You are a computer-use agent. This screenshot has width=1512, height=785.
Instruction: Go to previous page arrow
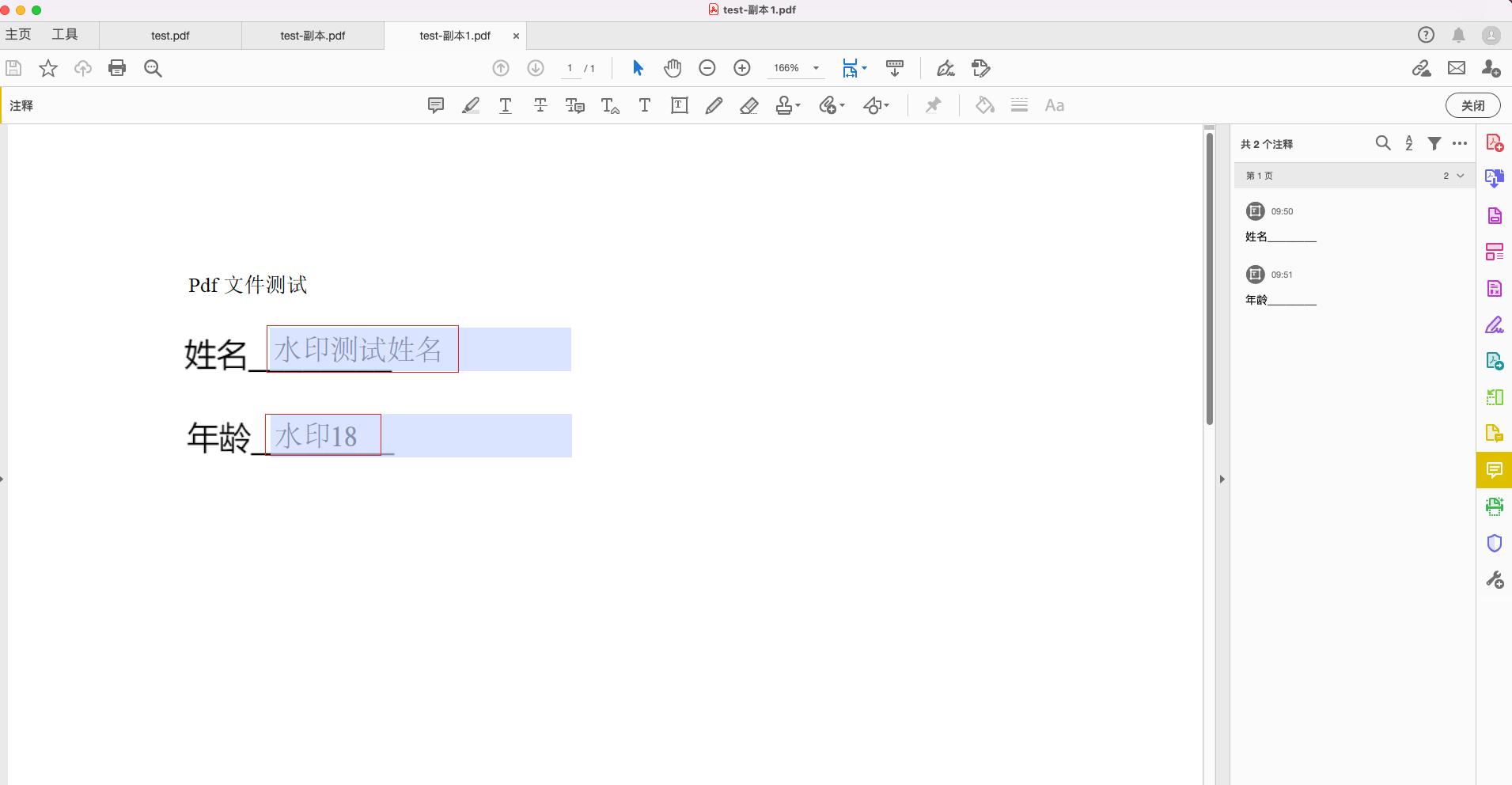[x=501, y=68]
